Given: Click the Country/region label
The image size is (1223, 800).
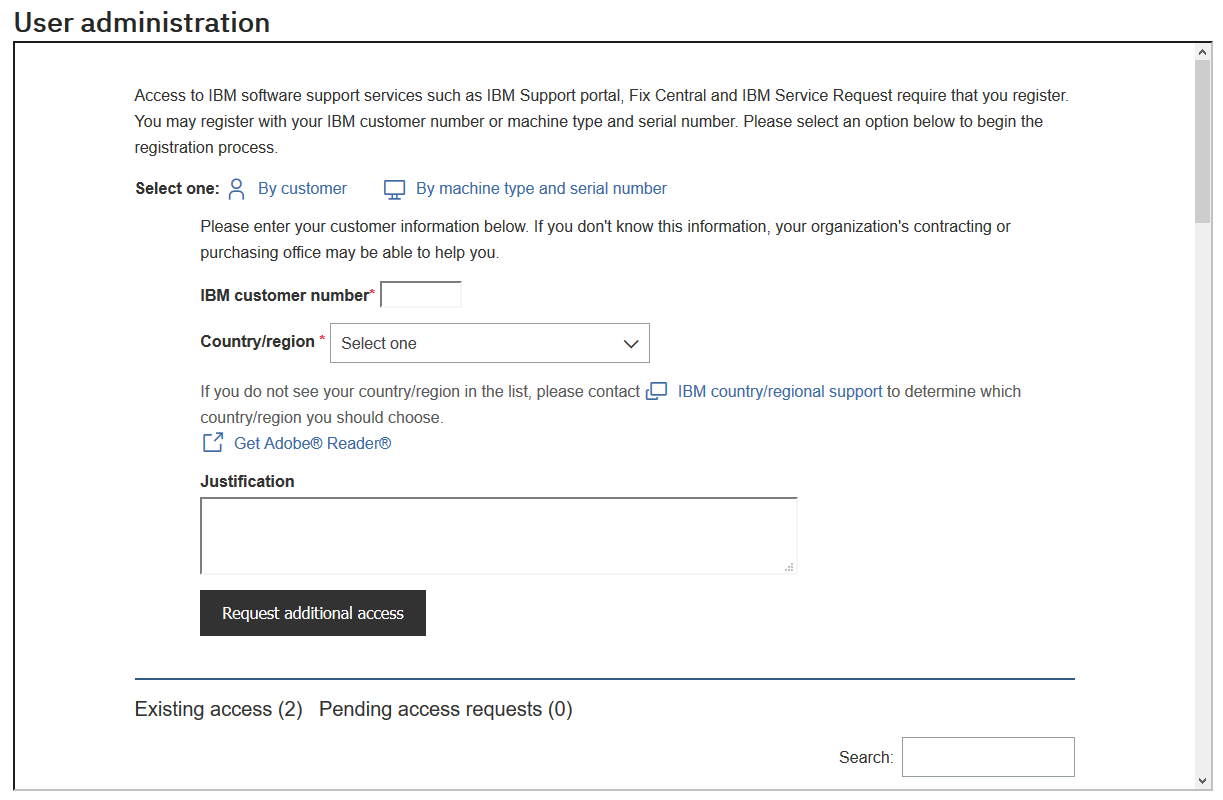Looking at the screenshot, I should (258, 341).
